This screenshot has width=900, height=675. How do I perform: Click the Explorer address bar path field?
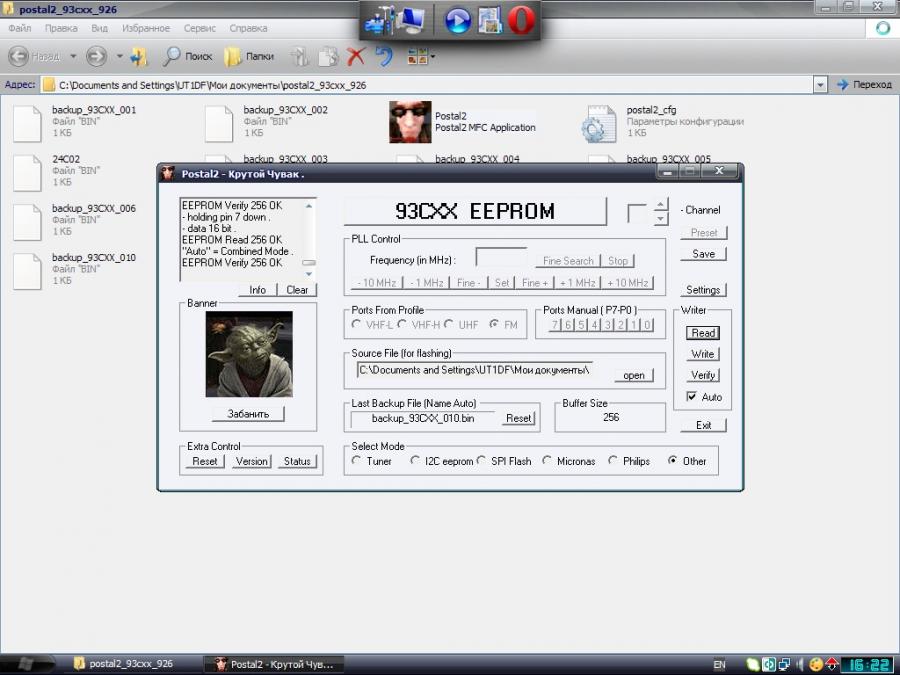[427, 85]
